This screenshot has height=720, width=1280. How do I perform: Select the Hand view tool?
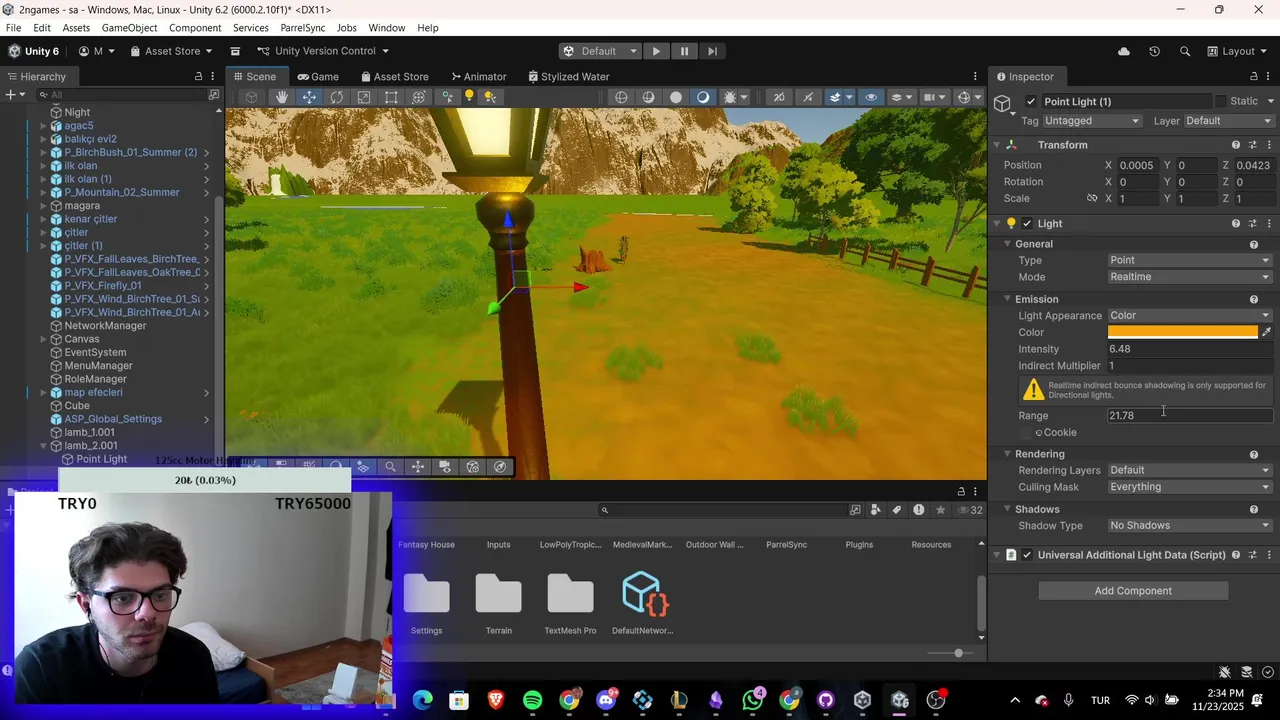pyautogui.click(x=282, y=97)
